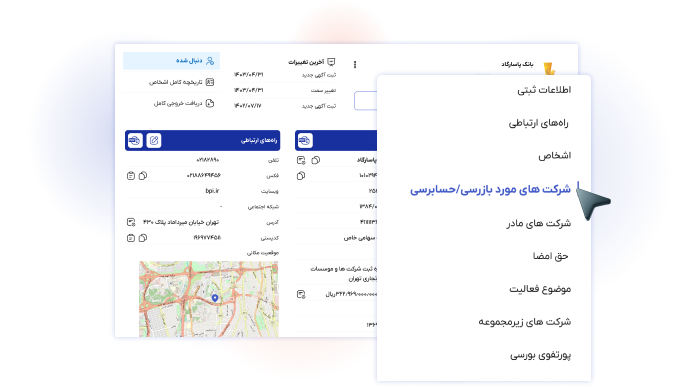Screen dimensions: 694x388
Task: Open the history icon in contact panel header
Action: (135, 140)
